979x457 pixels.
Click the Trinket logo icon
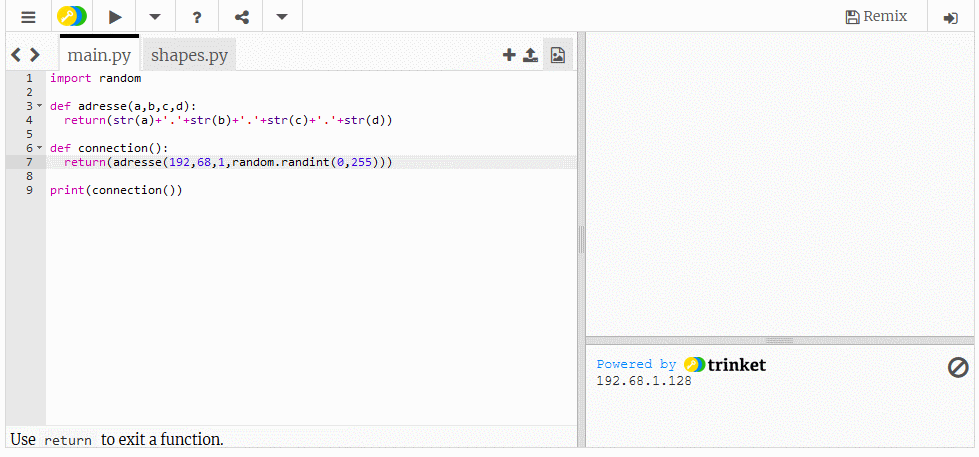[x=72, y=16]
